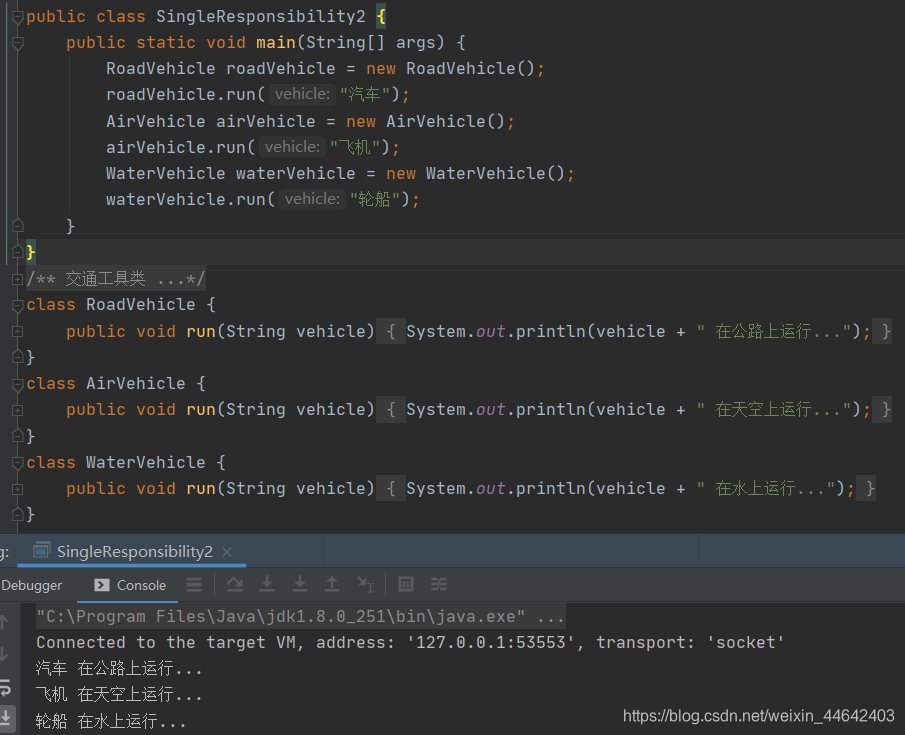The height and width of the screenshot is (735, 905).
Task: Click fold-end marker at RoadVehicle closing brace
Action: pos(17,357)
